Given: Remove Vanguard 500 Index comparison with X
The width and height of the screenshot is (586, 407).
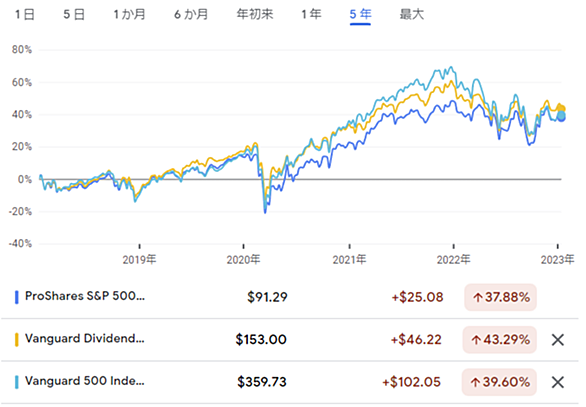Looking at the screenshot, I should coord(558,382).
